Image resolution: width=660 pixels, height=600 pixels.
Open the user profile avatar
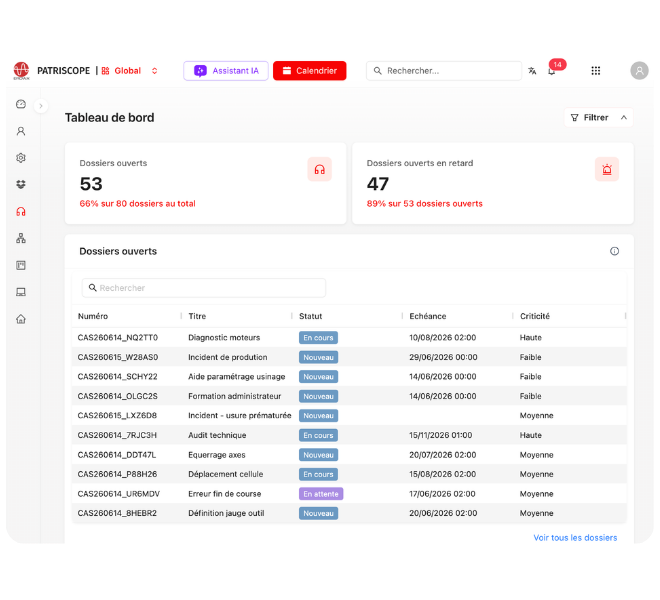click(x=639, y=70)
